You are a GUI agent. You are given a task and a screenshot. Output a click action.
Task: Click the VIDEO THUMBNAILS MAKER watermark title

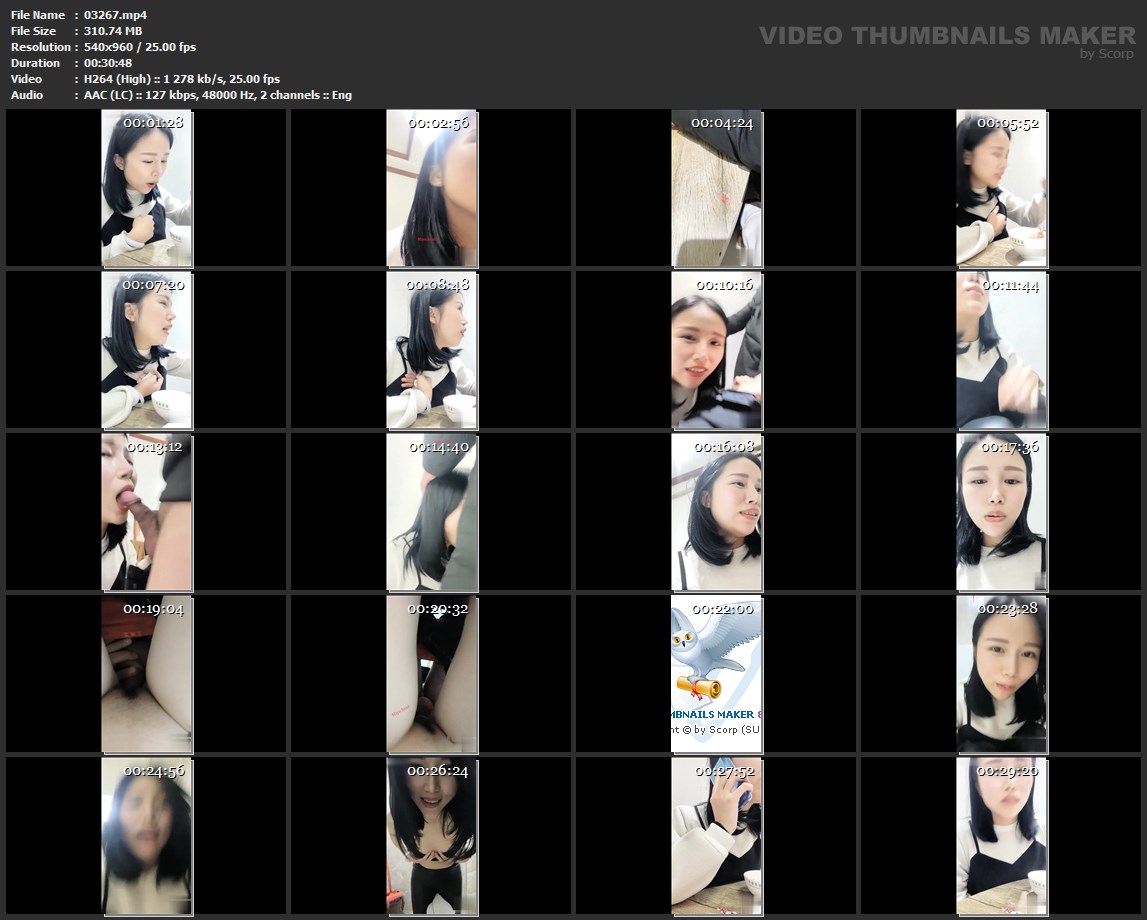click(x=946, y=36)
